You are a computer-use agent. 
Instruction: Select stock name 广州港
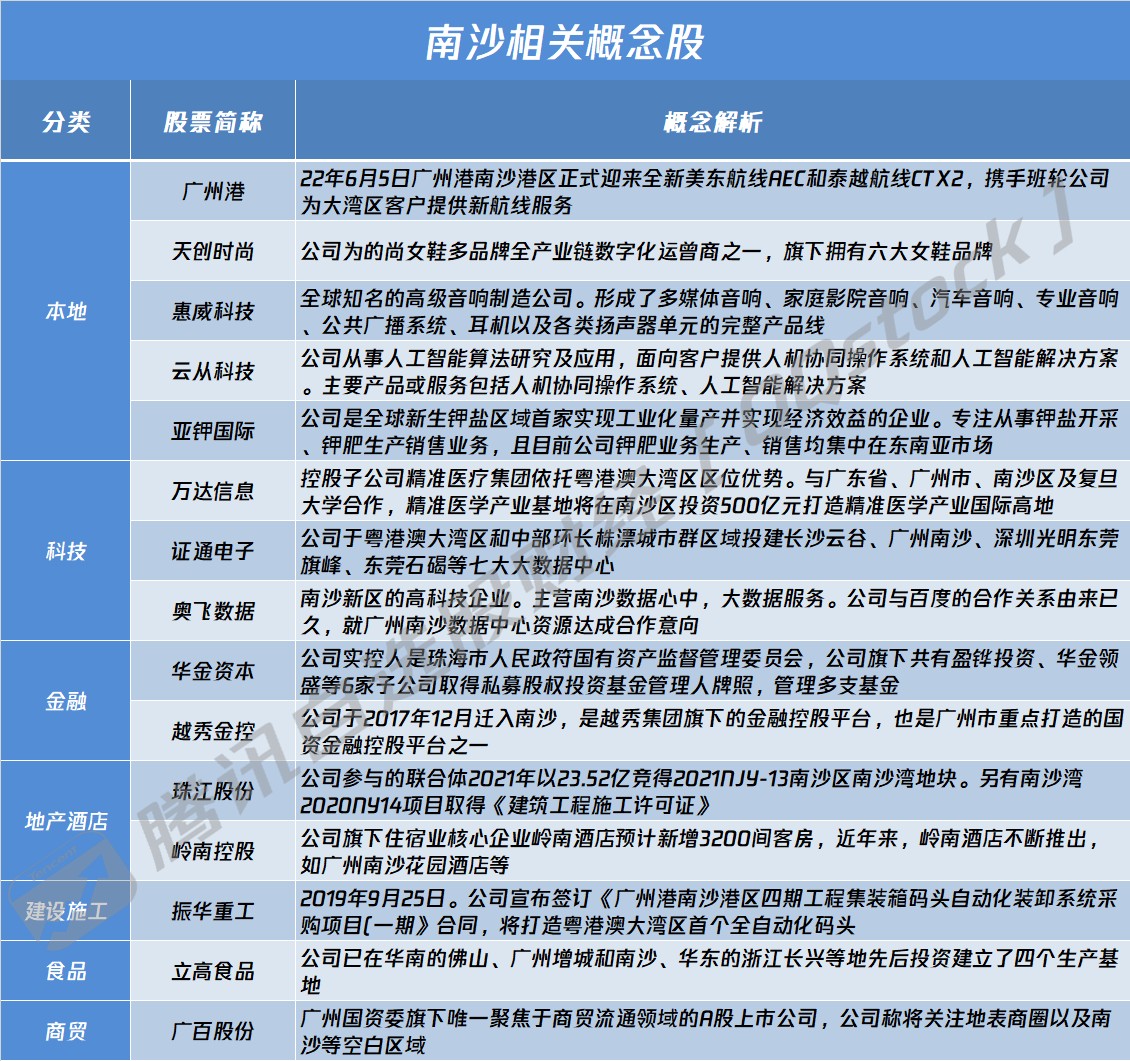[x=213, y=191]
